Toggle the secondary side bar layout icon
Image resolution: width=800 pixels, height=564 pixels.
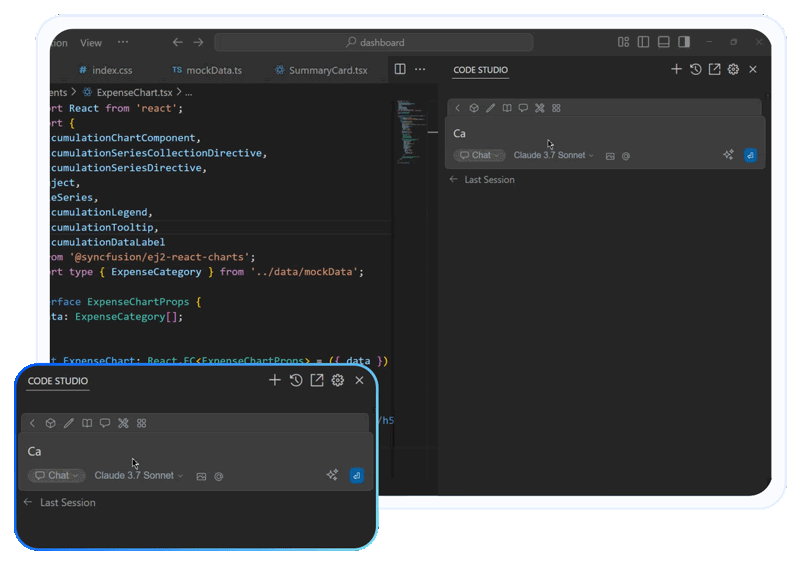tap(684, 42)
